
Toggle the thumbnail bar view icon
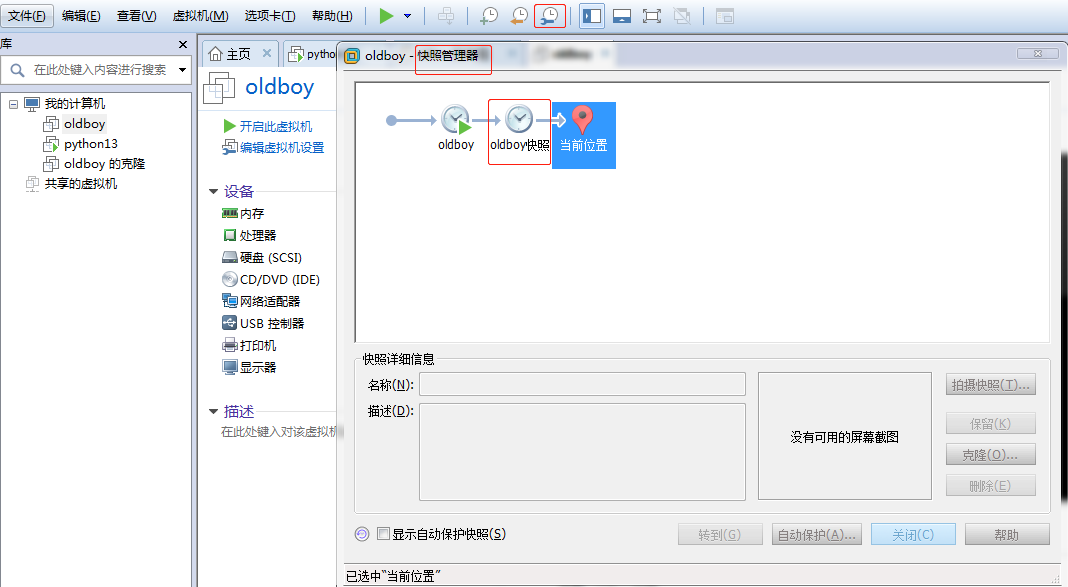coord(622,16)
